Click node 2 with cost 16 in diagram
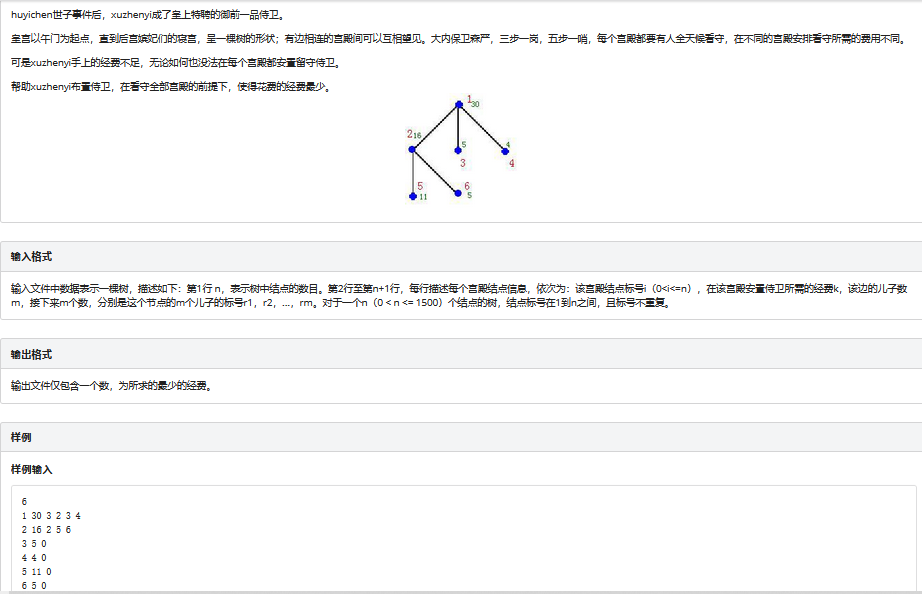 [412, 149]
